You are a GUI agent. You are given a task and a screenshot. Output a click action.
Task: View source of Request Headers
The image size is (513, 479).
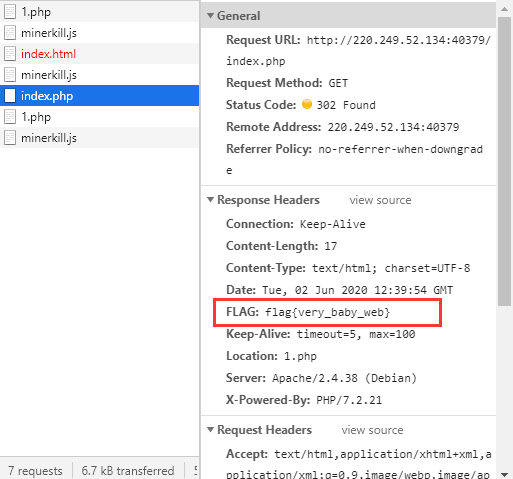(372, 430)
